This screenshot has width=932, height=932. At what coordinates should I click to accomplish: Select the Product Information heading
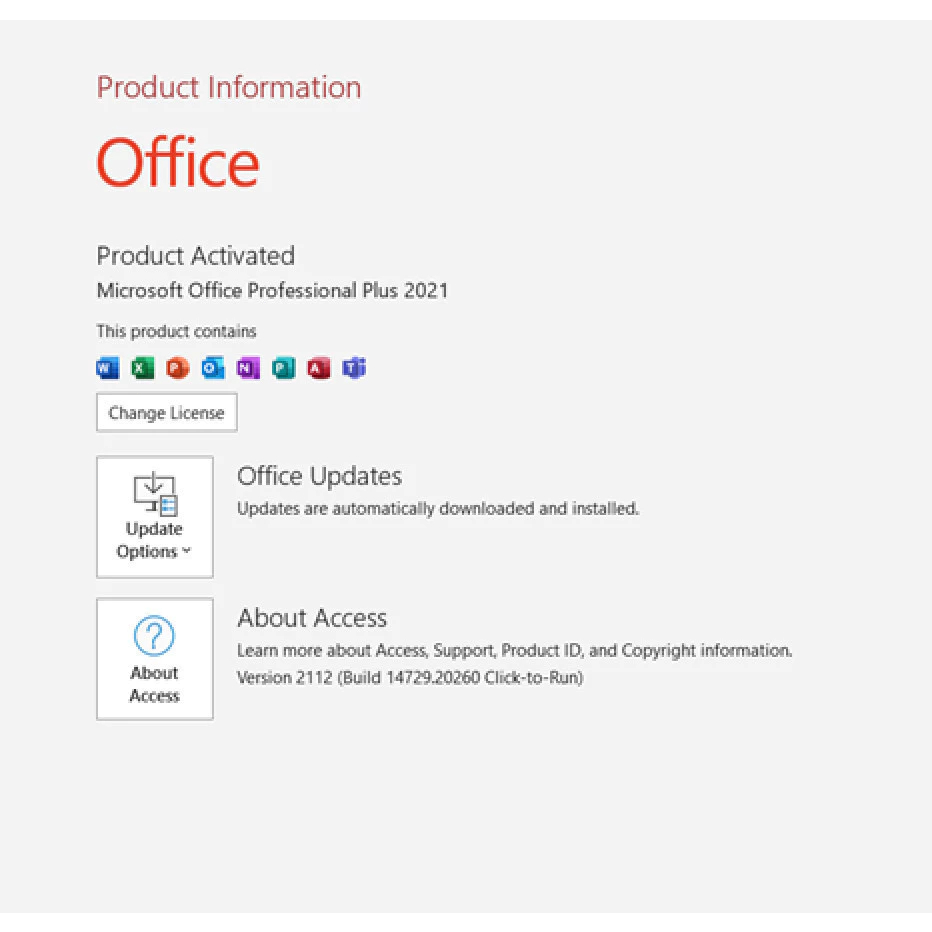[229, 87]
